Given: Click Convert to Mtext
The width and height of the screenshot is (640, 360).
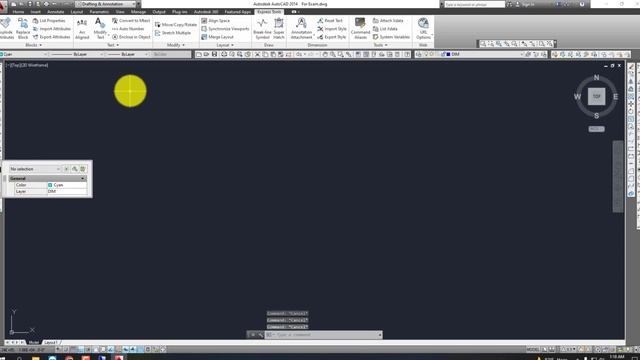Looking at the screenshot, I should (131, 20).
